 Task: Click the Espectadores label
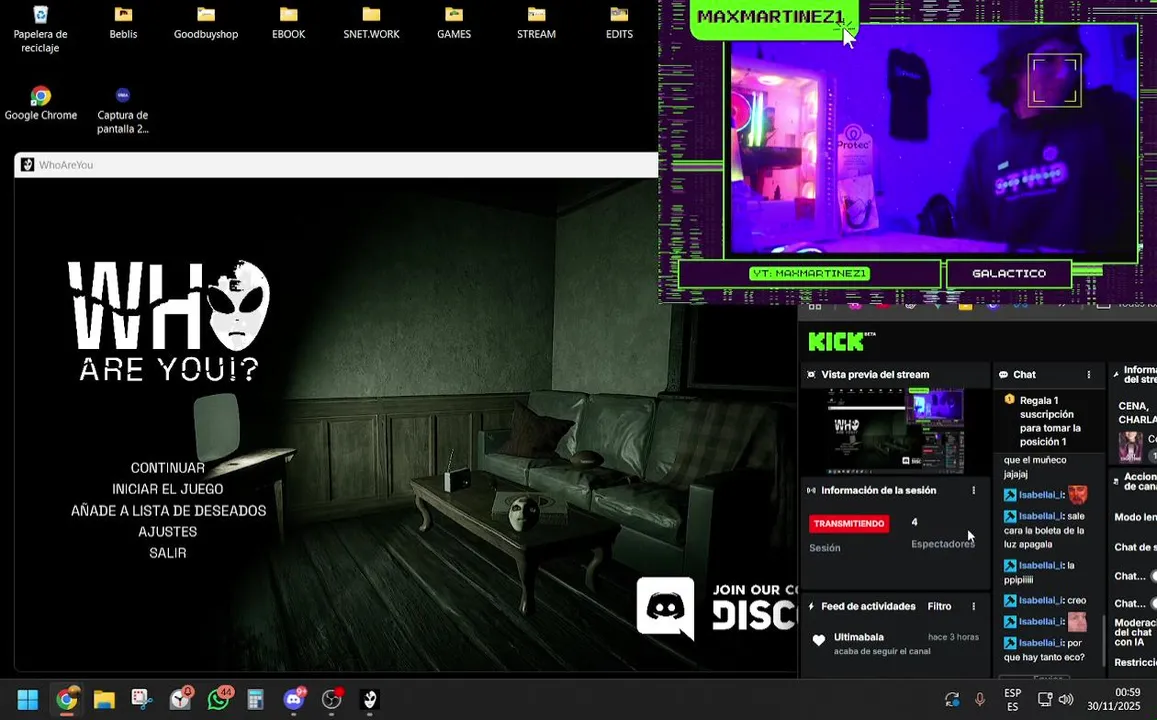942,544
